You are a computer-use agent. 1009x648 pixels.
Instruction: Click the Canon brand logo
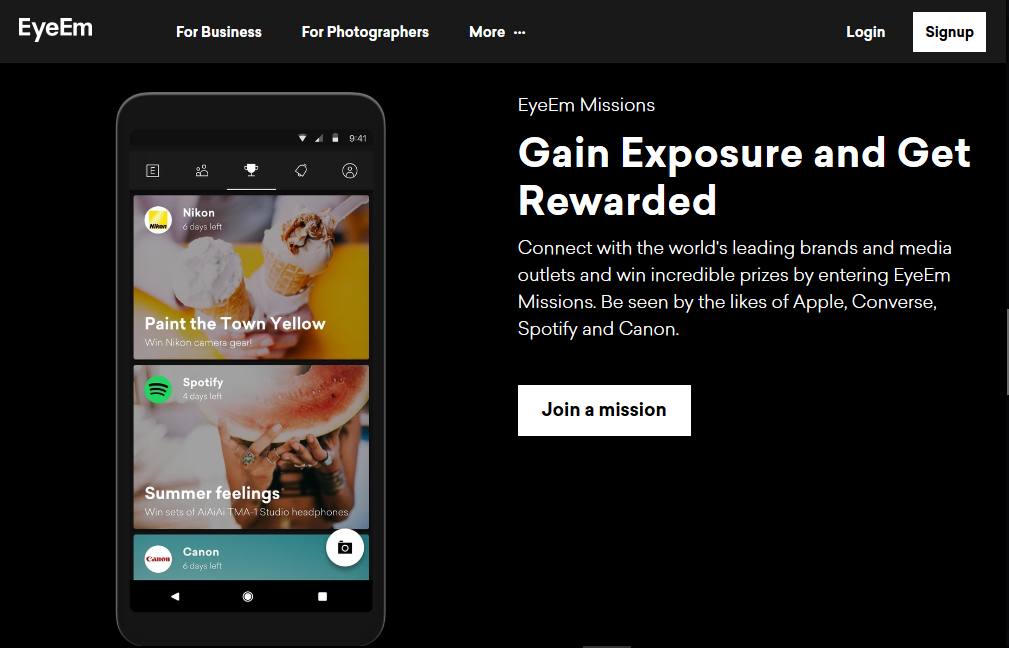pyautogui.click(x=158, y=559)
